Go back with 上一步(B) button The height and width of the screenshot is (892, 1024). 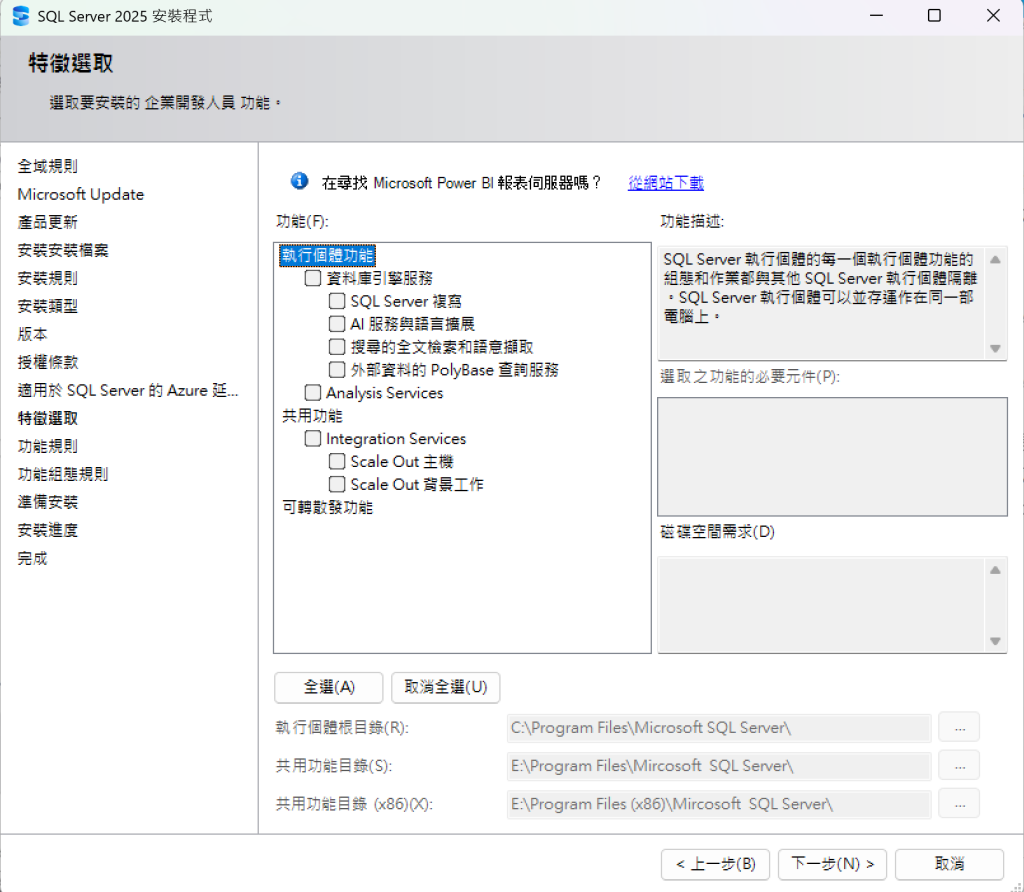(x=715, y=865)
